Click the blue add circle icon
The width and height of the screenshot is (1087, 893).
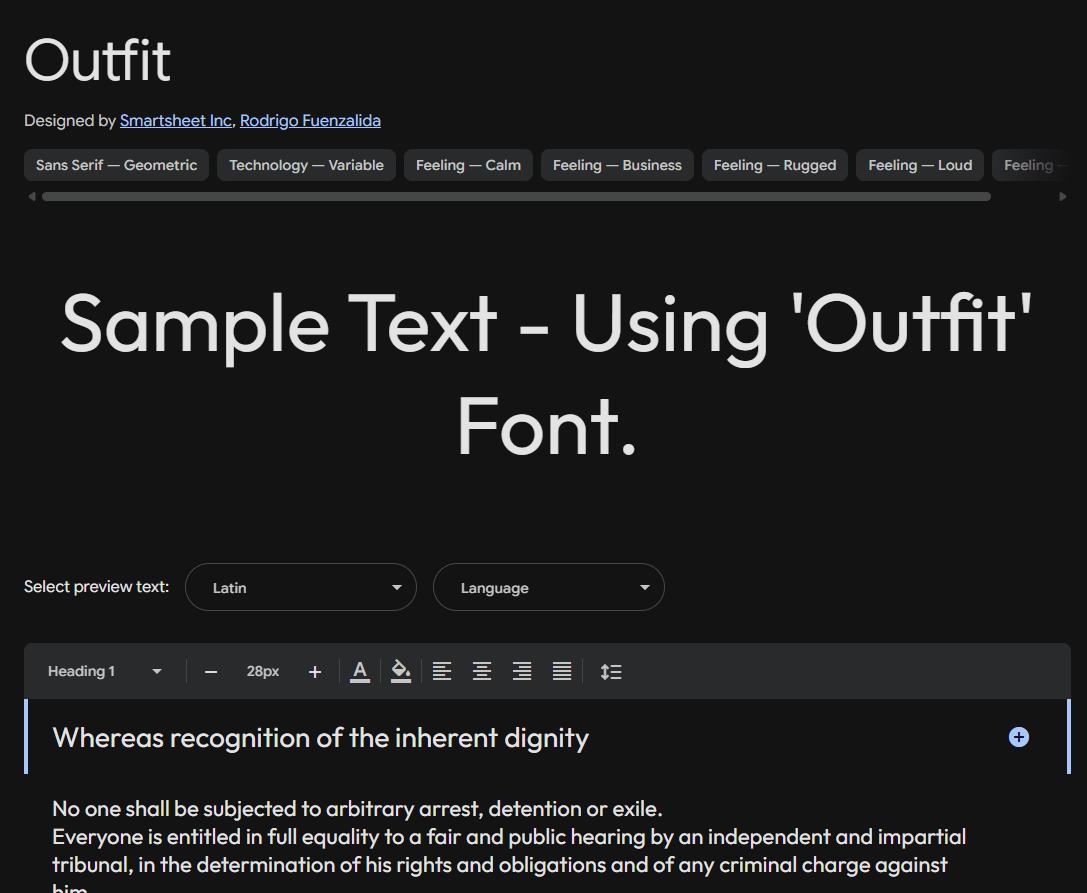(x=1018, y=737)
